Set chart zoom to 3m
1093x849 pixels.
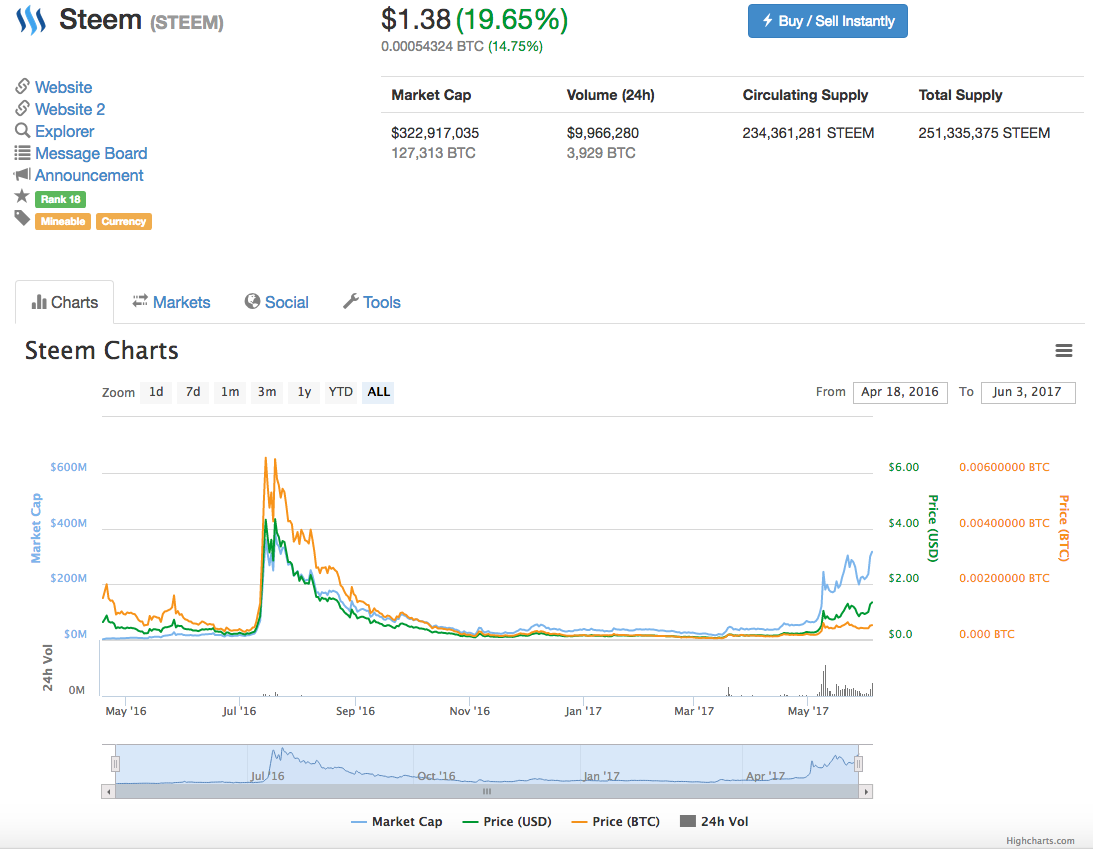(267, 392)
